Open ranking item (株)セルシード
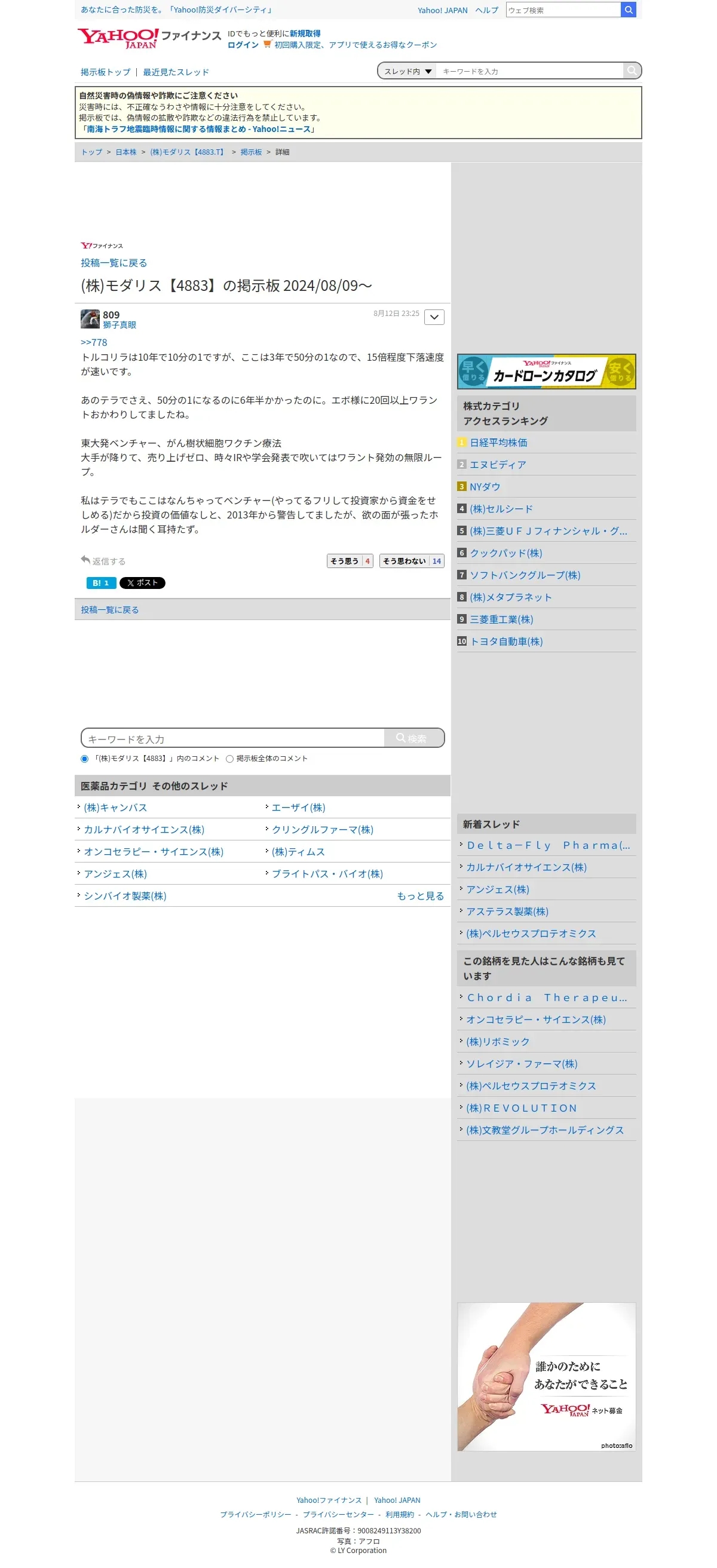717x1568 pixels. click(x=501, y=509)
